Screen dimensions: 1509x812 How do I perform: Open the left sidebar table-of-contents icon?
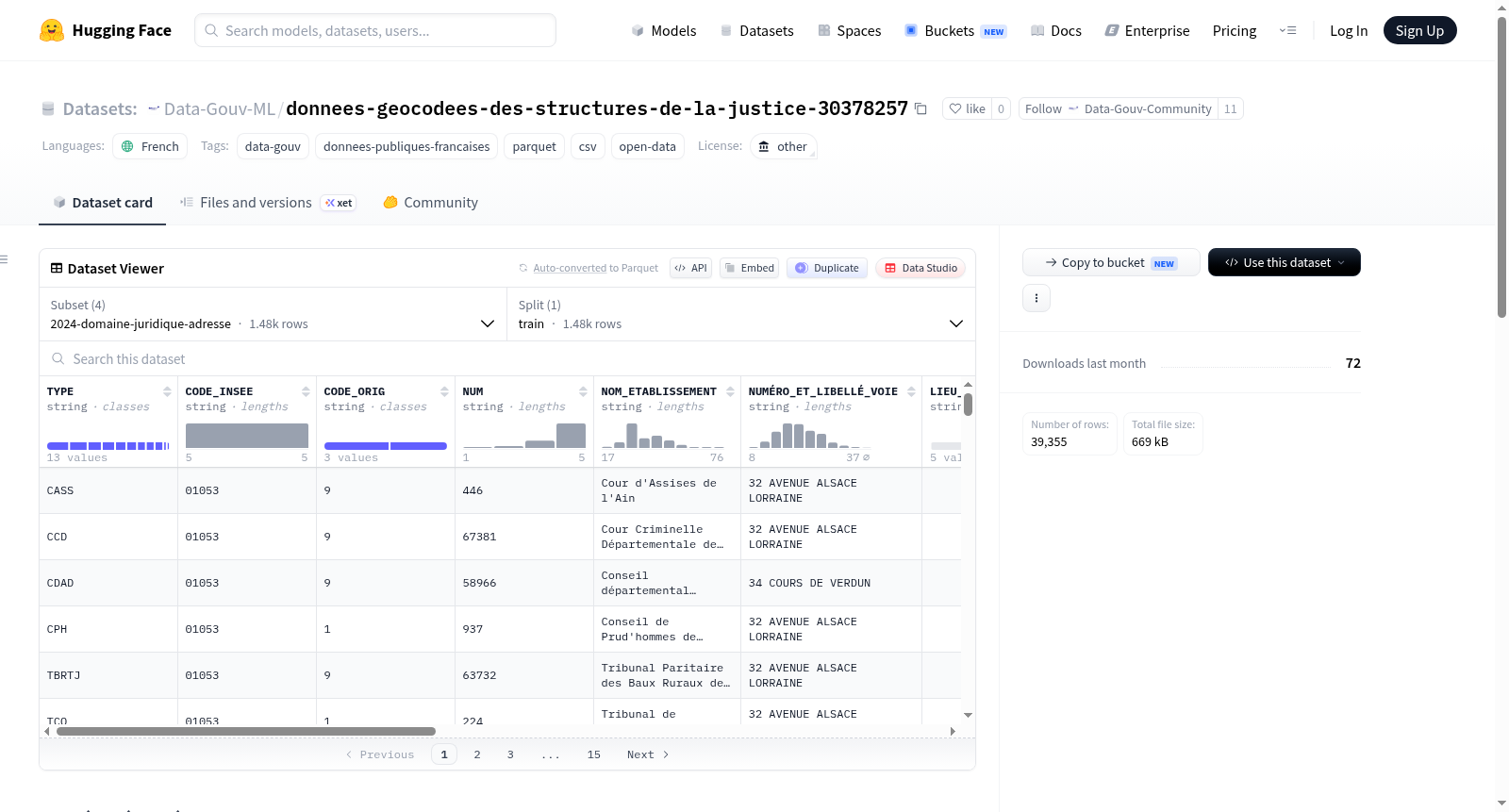click(4, 259)
